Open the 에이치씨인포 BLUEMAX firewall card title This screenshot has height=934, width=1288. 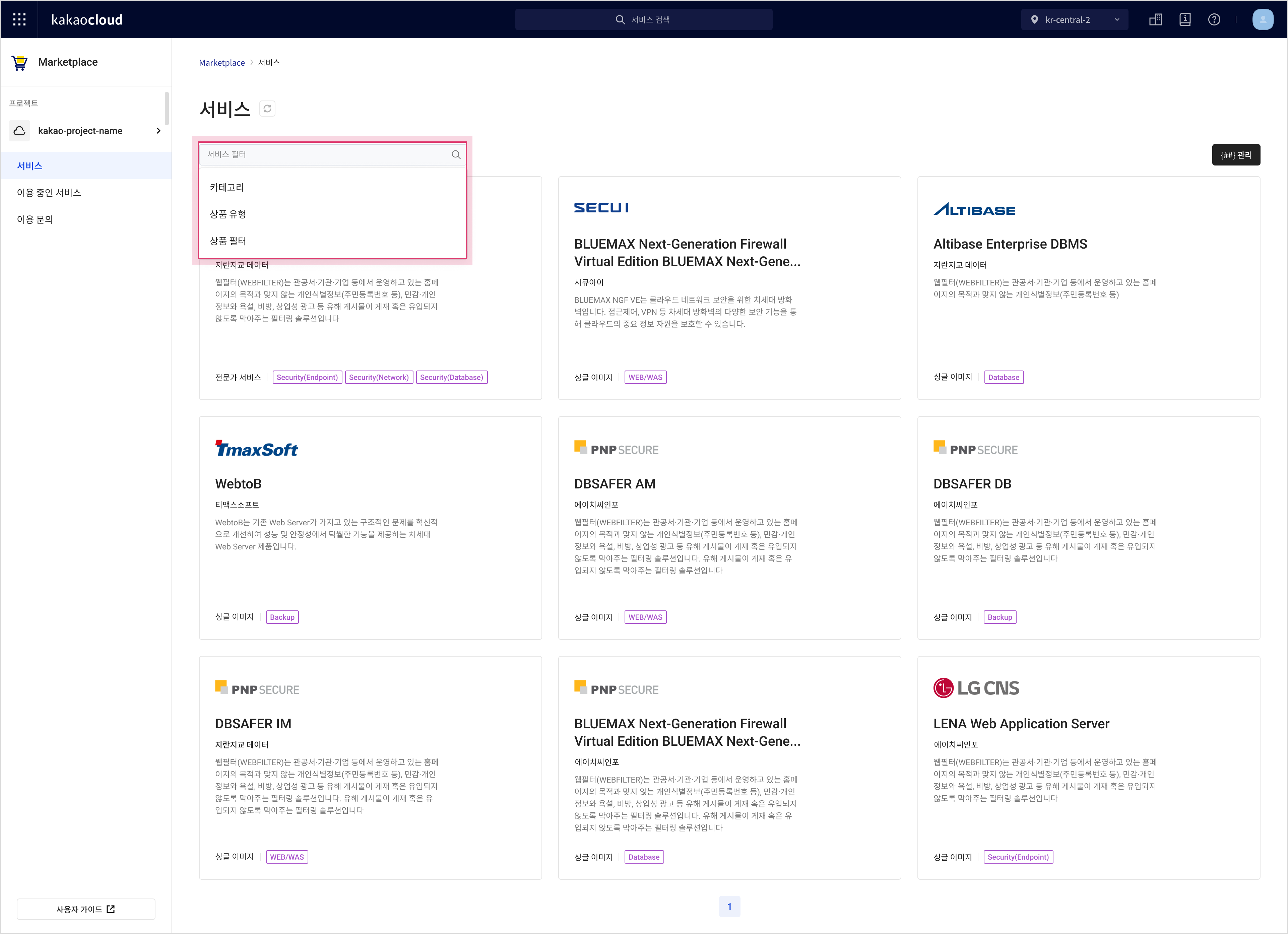[x=687, y=732]
